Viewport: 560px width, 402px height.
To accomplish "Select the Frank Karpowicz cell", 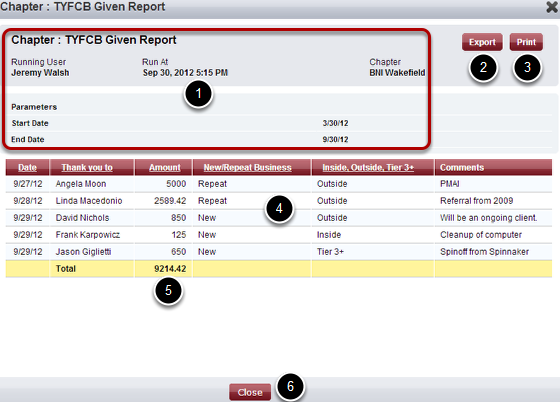I will tap(88, 235).
